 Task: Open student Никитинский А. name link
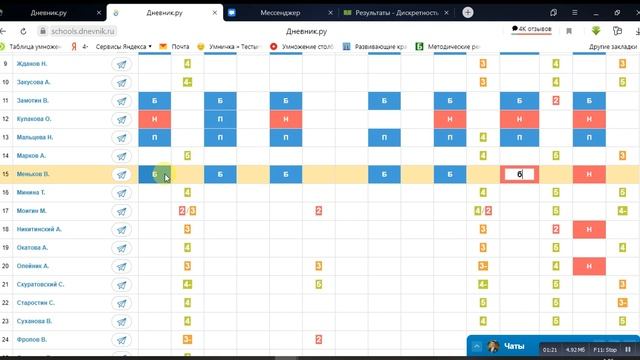(39, 229)
